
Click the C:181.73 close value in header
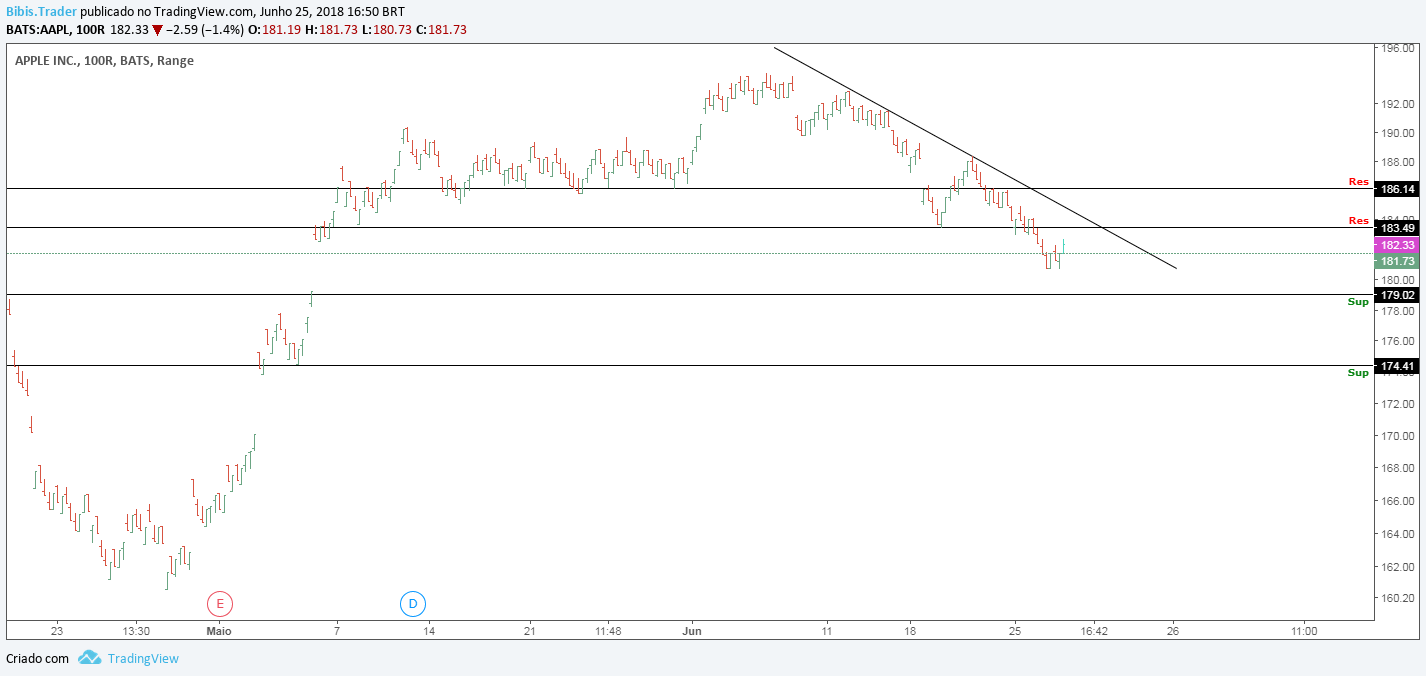pos(443,29)
